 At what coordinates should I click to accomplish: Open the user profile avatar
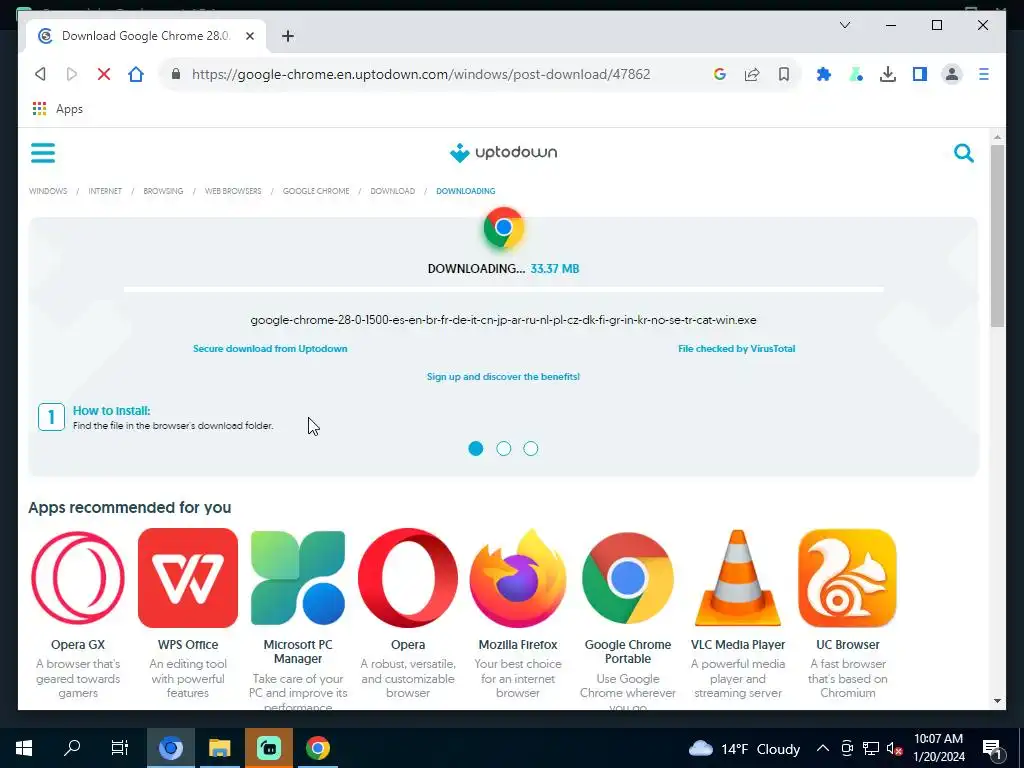[x=952, y=74]
